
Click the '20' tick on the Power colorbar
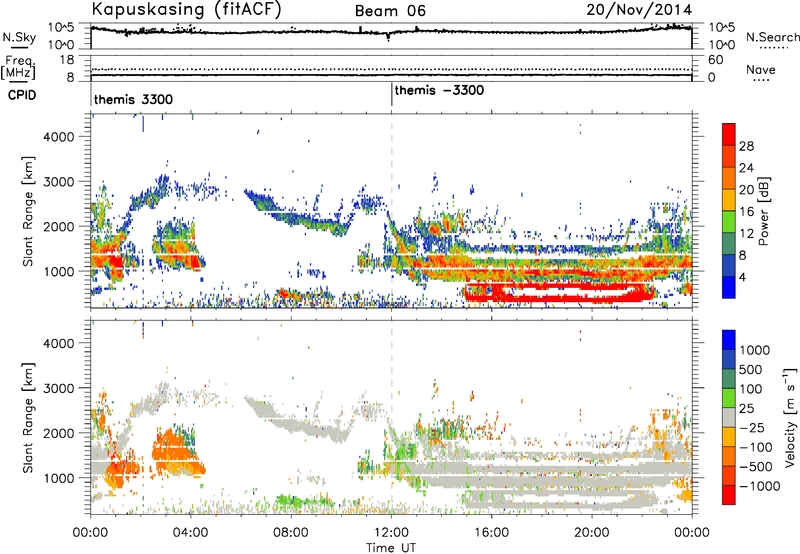[x=746, y=190]
